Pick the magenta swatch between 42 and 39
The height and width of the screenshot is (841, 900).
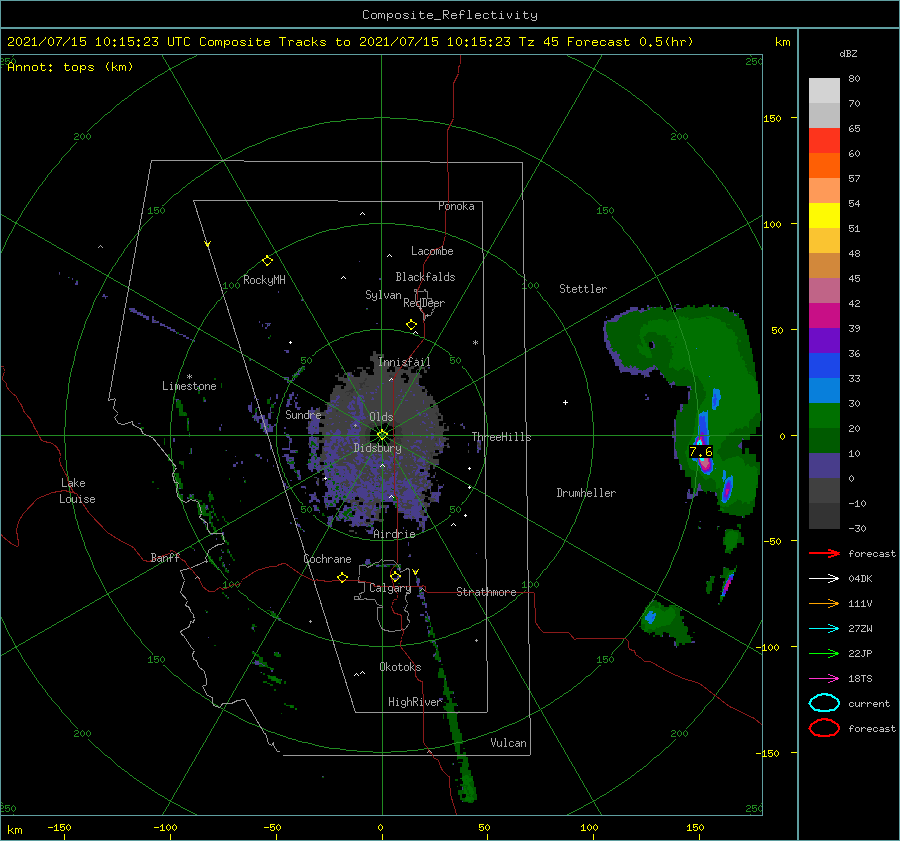824,315
